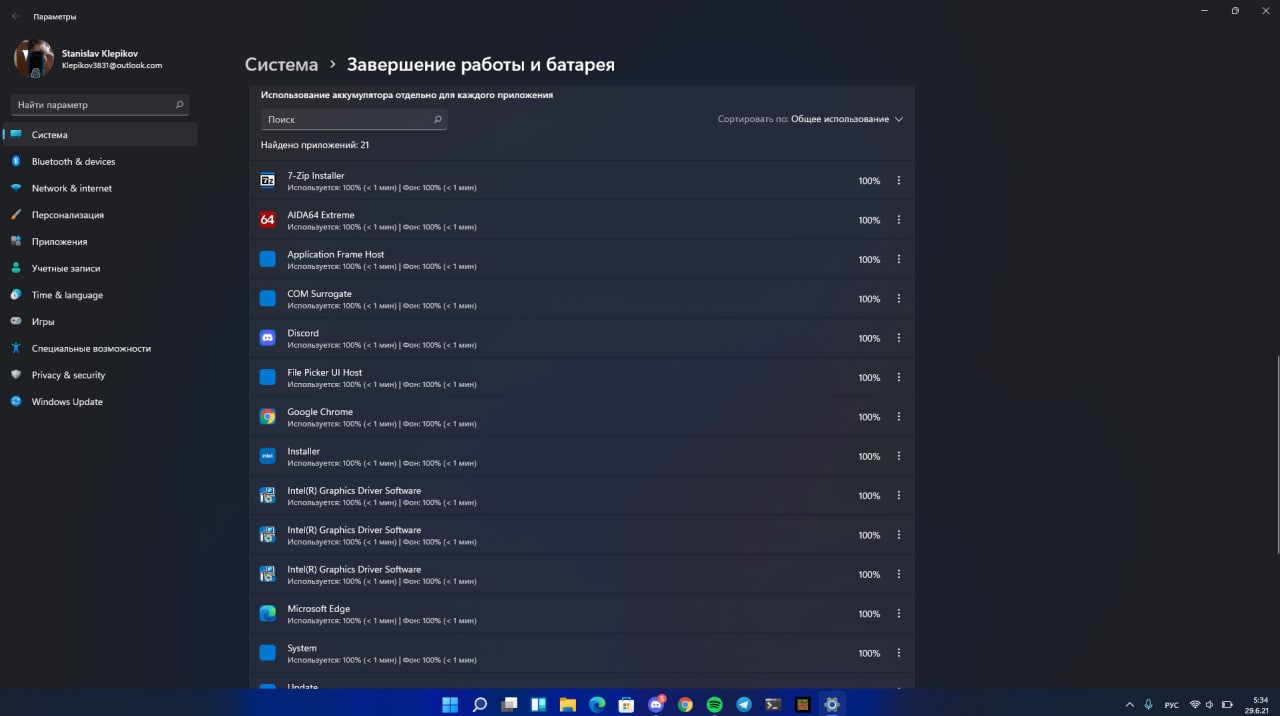Viewport: 1280px width, 716px height.
Task: Open more options for File Picker UI Host
Action: click(898, 378)
